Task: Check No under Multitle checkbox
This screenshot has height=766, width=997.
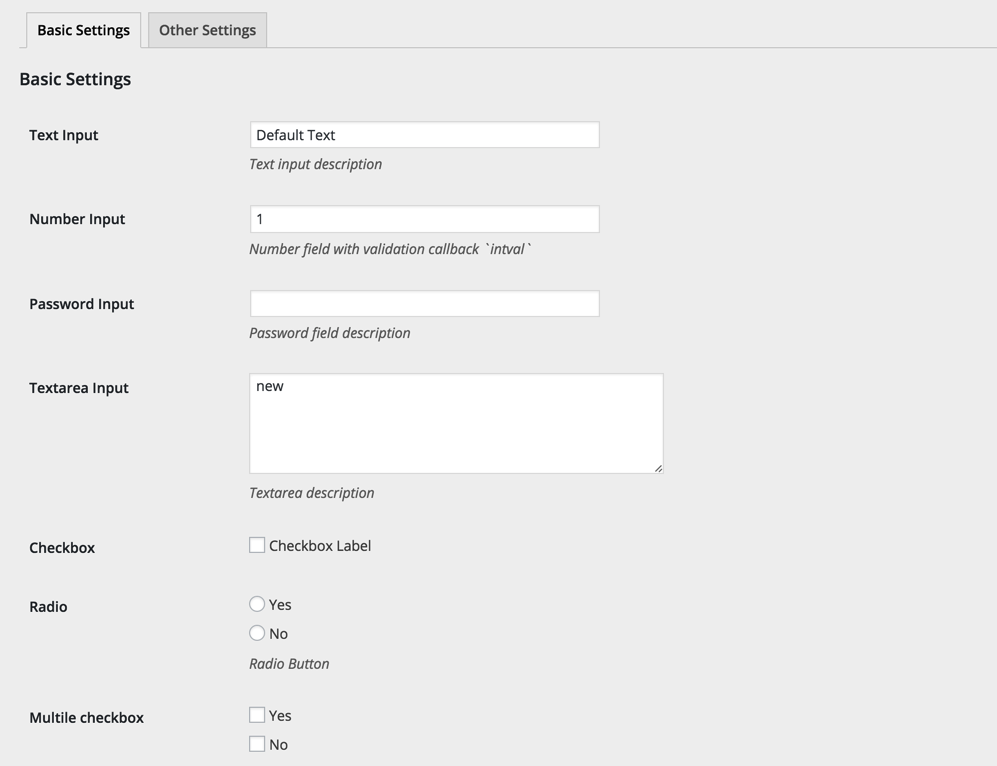Action: coord(257,744)
